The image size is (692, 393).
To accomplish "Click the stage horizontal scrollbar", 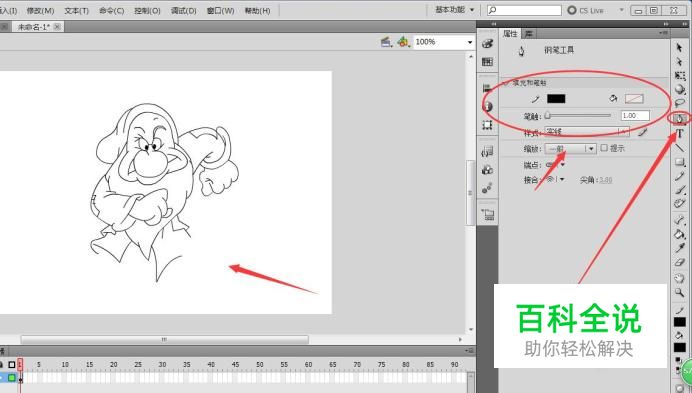I will pos(165,340).
